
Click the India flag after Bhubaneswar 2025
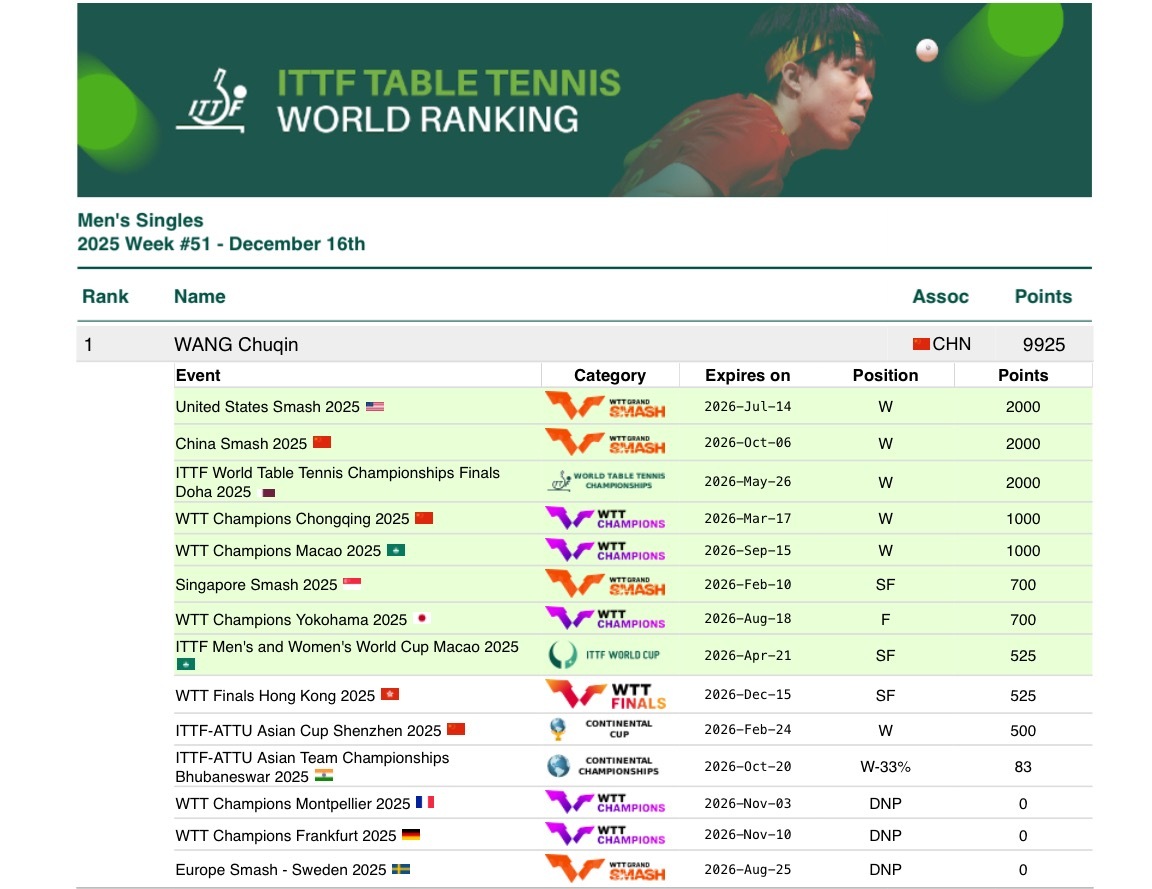pyautogui.click(x=324, y=775)
